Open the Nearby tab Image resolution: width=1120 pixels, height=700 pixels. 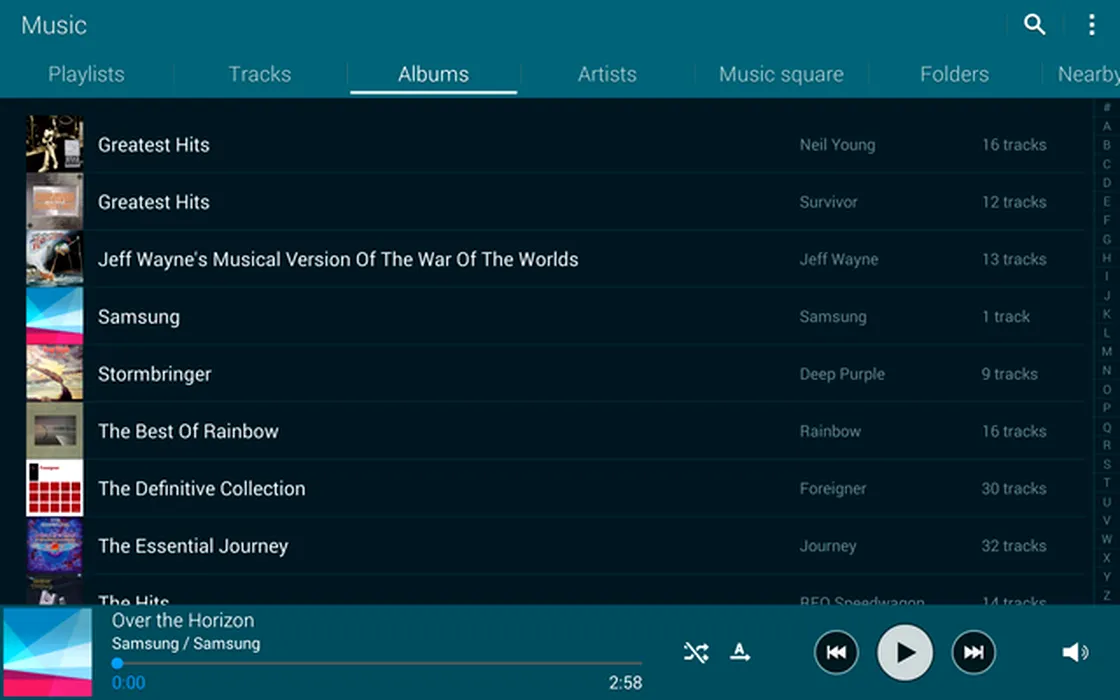coord(1089,74)
